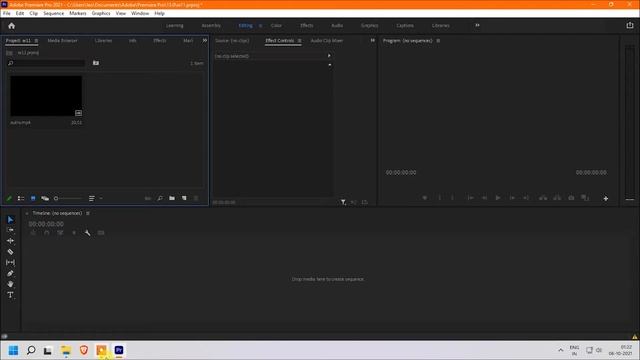Select the Selection tool arrow
This screenshot has width=640, height=360.
click(11, 220)
